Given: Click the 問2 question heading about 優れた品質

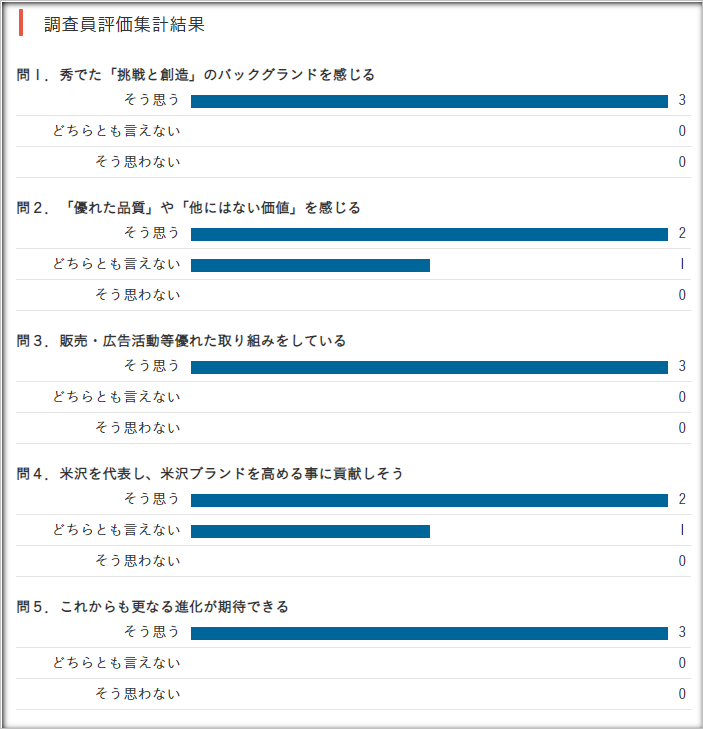Looking at the screenshot, I should pyautogui.click(x=189, y=208).
